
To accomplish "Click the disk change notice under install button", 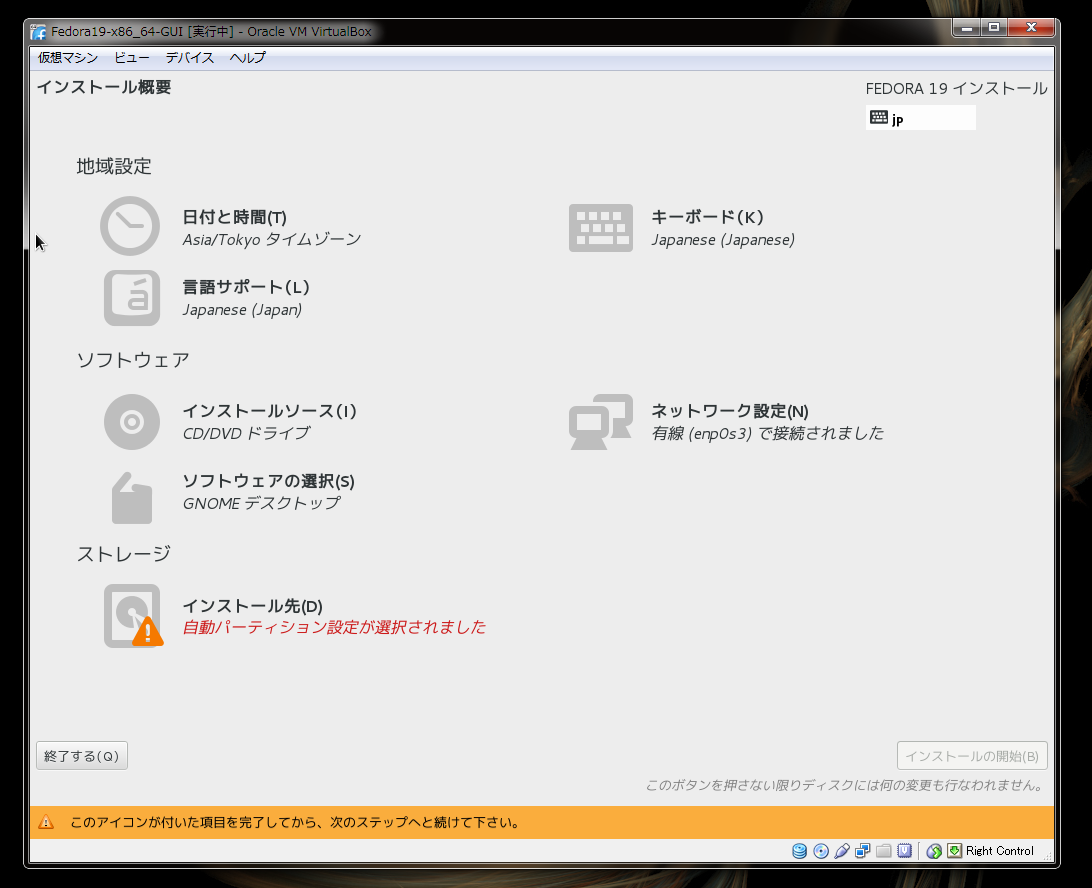I will [x=845, y=785].
